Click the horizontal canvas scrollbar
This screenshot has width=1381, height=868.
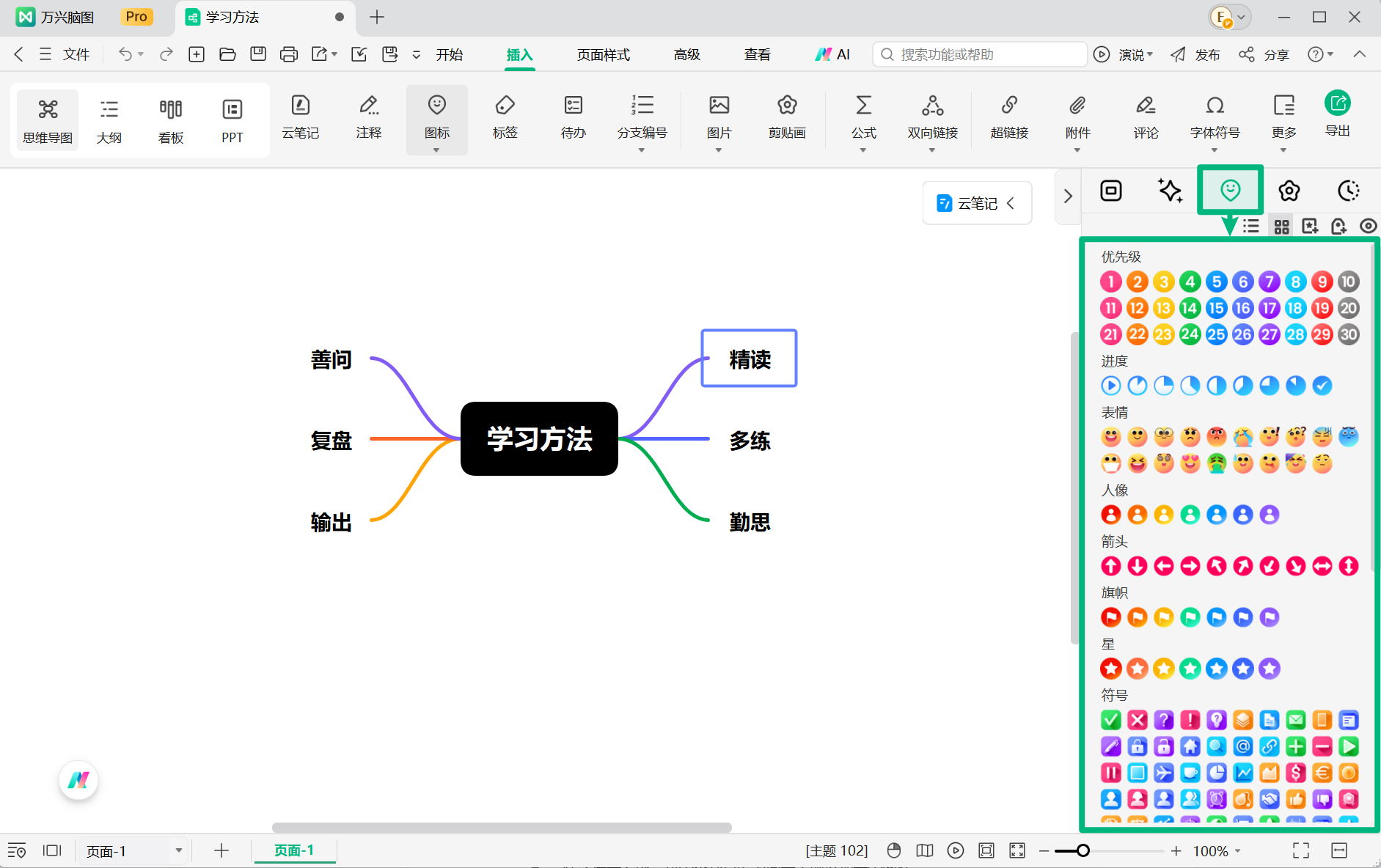click(502, 828)
